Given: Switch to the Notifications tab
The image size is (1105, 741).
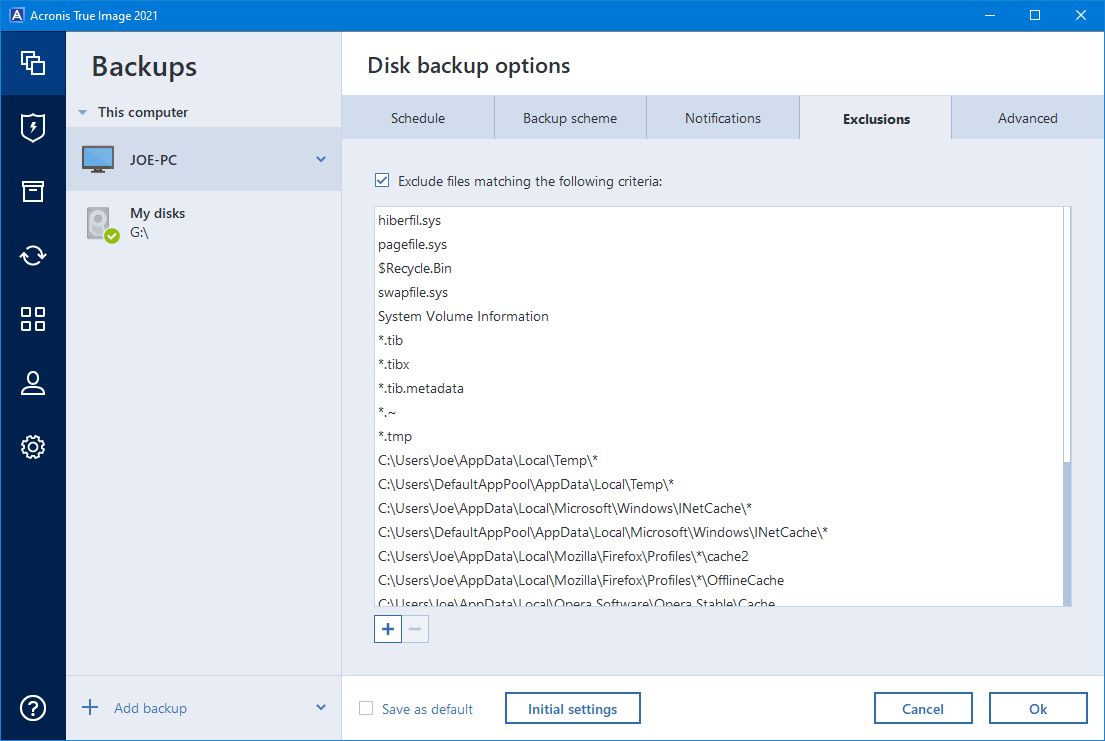Looking at the screenshot, I should point(723,118).
